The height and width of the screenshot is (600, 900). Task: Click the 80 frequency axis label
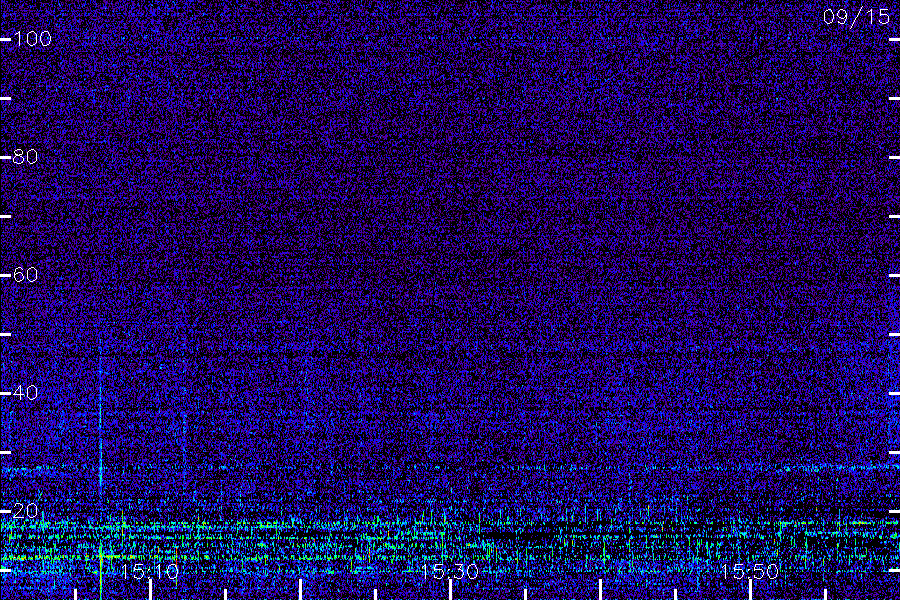pos(26,156)
